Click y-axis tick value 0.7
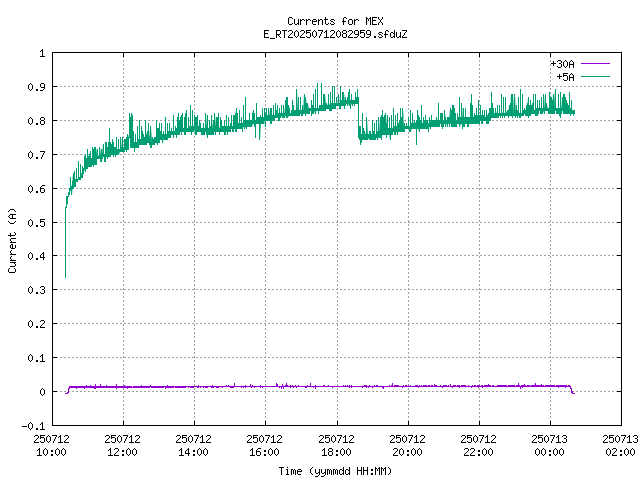Screen dimensions: 640x480 [x=36, y=155]
